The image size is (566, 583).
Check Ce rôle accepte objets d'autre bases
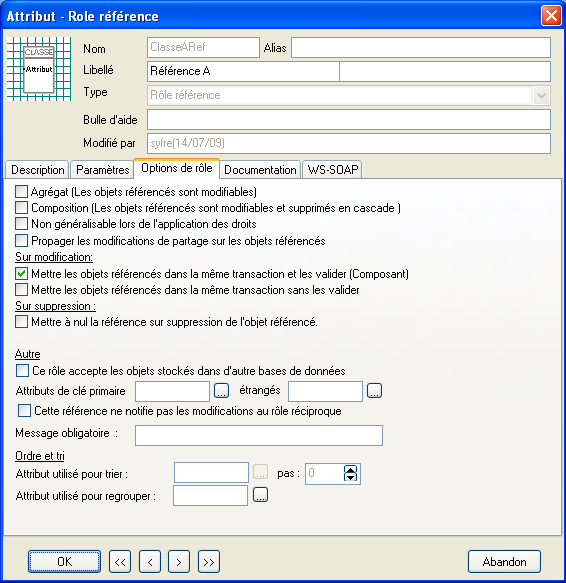(x=22, y=370)
